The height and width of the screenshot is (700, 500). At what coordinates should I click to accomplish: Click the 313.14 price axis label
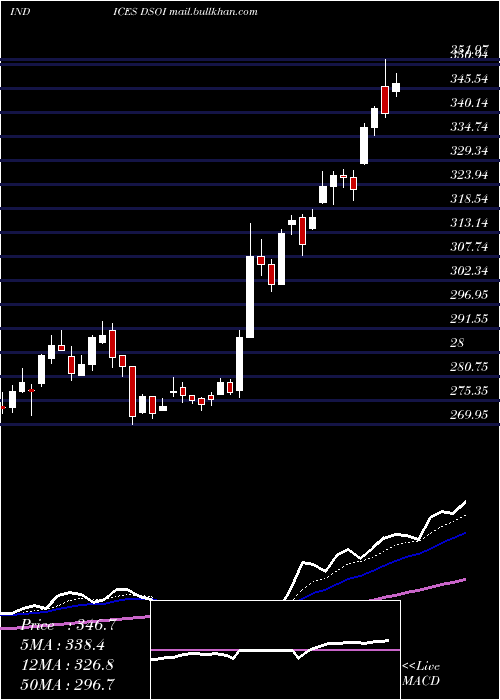[x=469, y=223]
